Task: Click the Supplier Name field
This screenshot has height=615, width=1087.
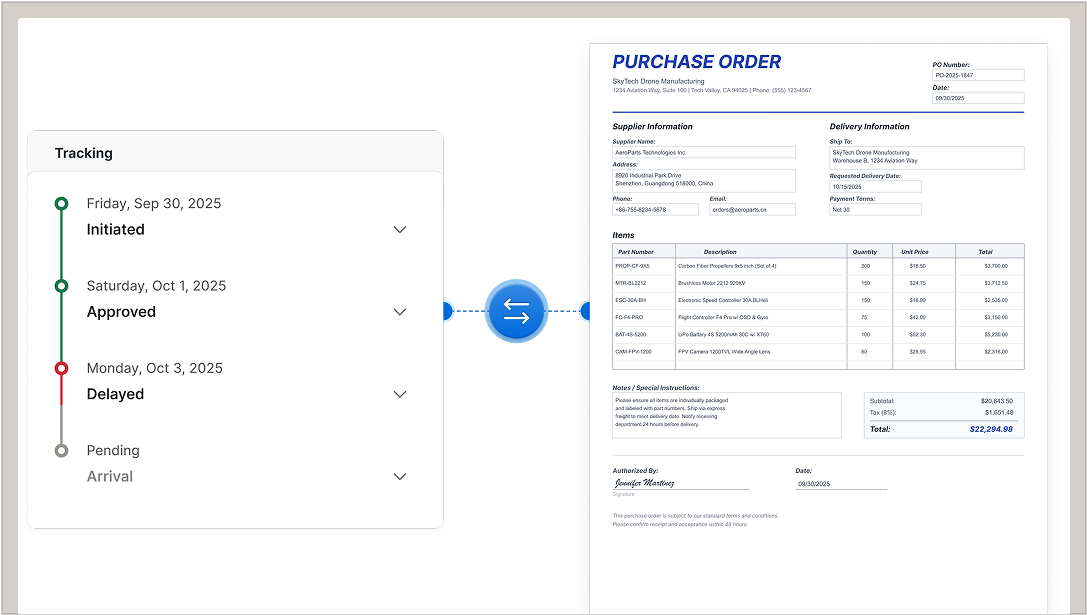Action: click(704, 153)
